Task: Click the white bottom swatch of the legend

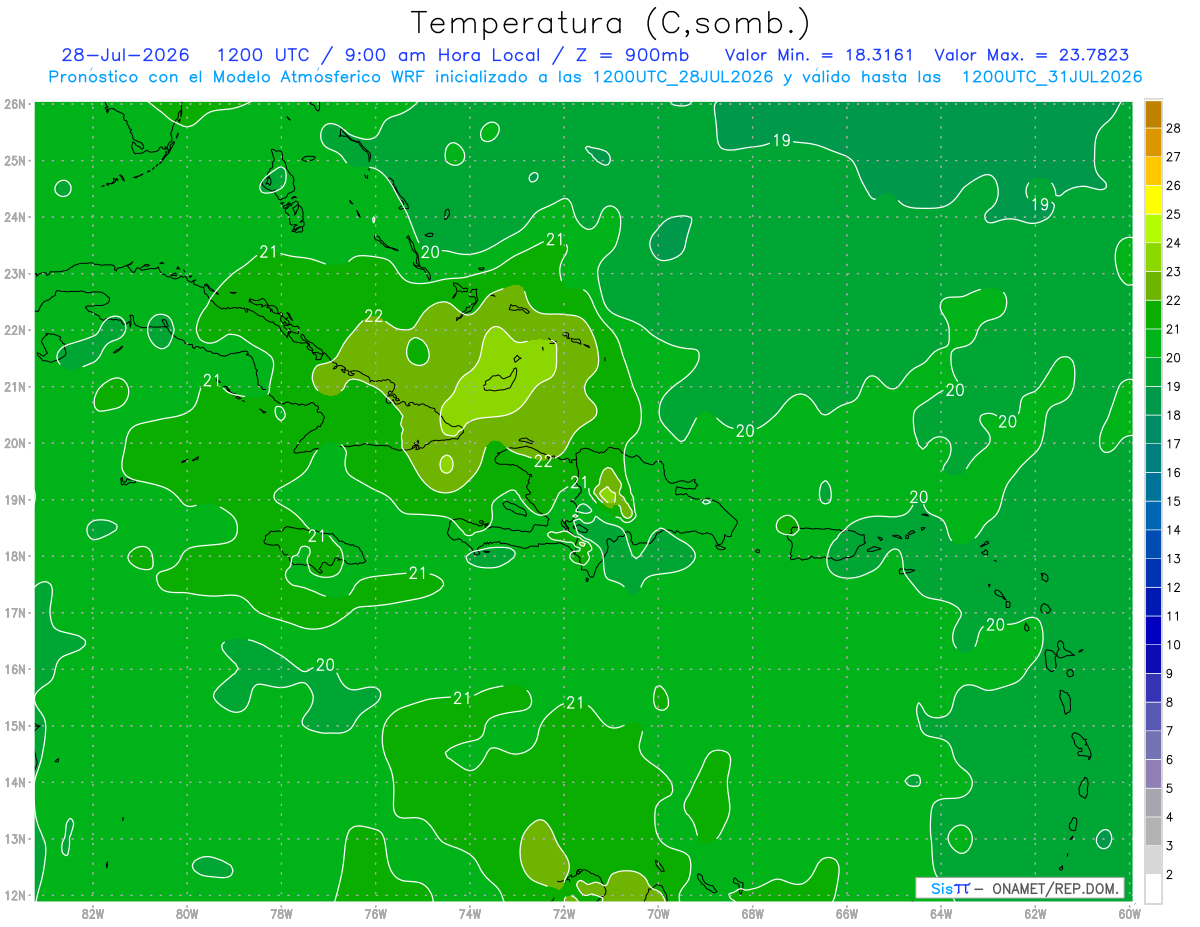Action: coord(1153,888)
